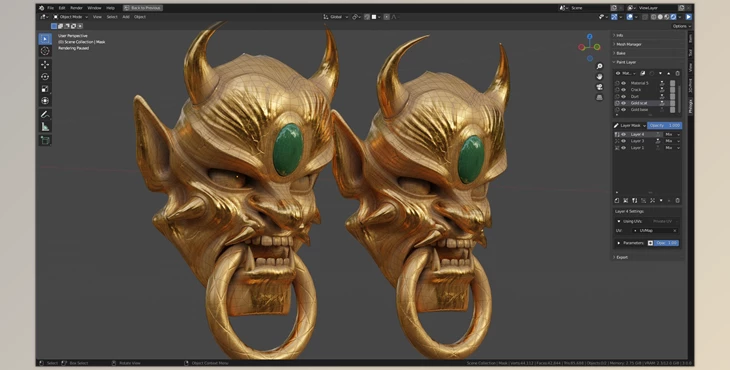Screen dimensions: 730x370
Task: Switch perspective/orthographic view grid icon
Action: coord(599,97)
